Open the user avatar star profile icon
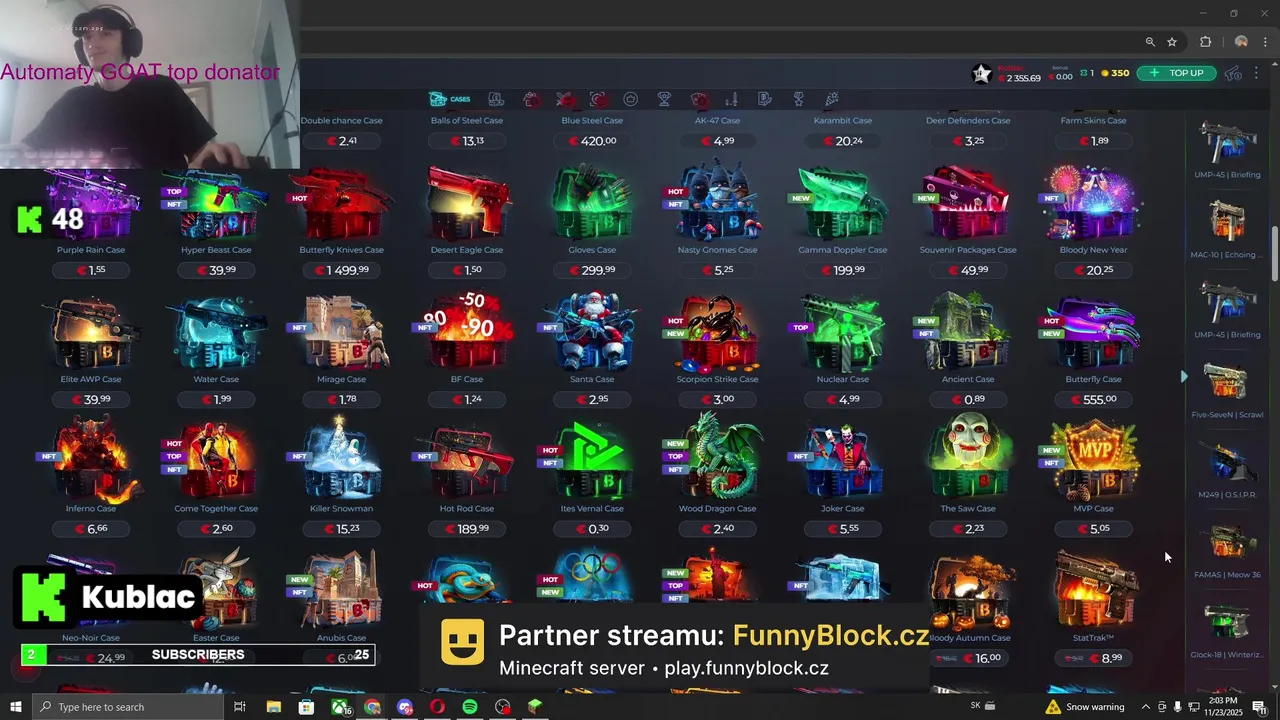The height and width of the screenshot is (720, 1280). 982,73
